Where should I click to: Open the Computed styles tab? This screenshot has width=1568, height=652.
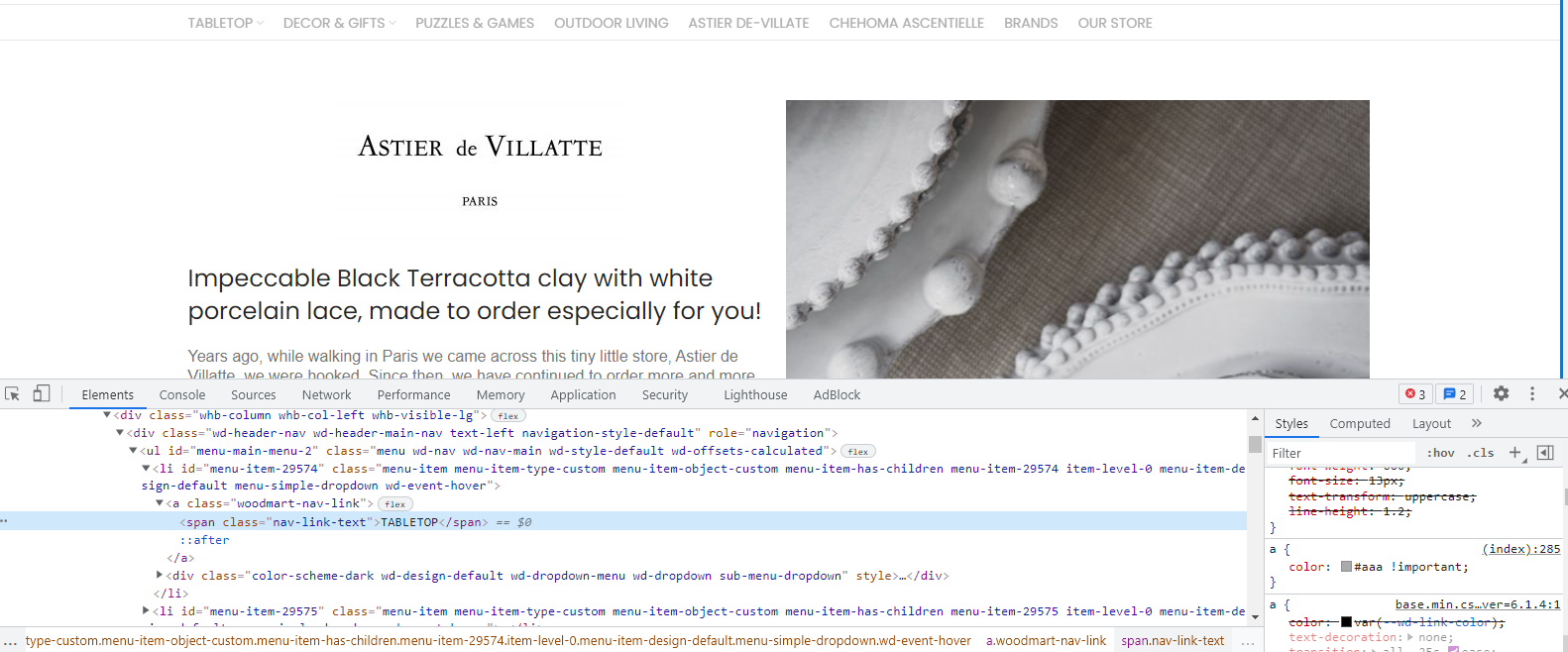coord(1360,423)
